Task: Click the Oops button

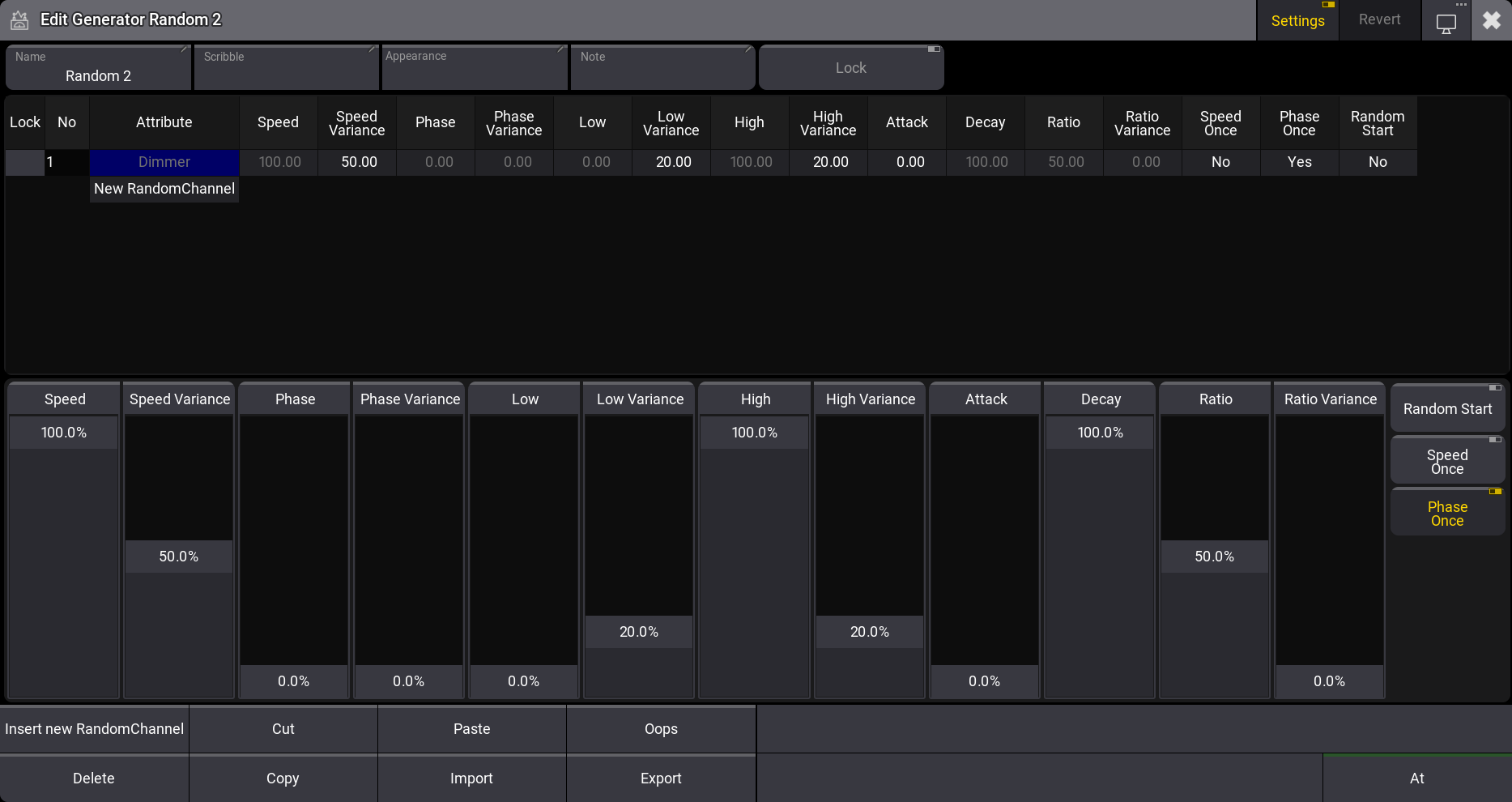Action: [x=661, y=729]
